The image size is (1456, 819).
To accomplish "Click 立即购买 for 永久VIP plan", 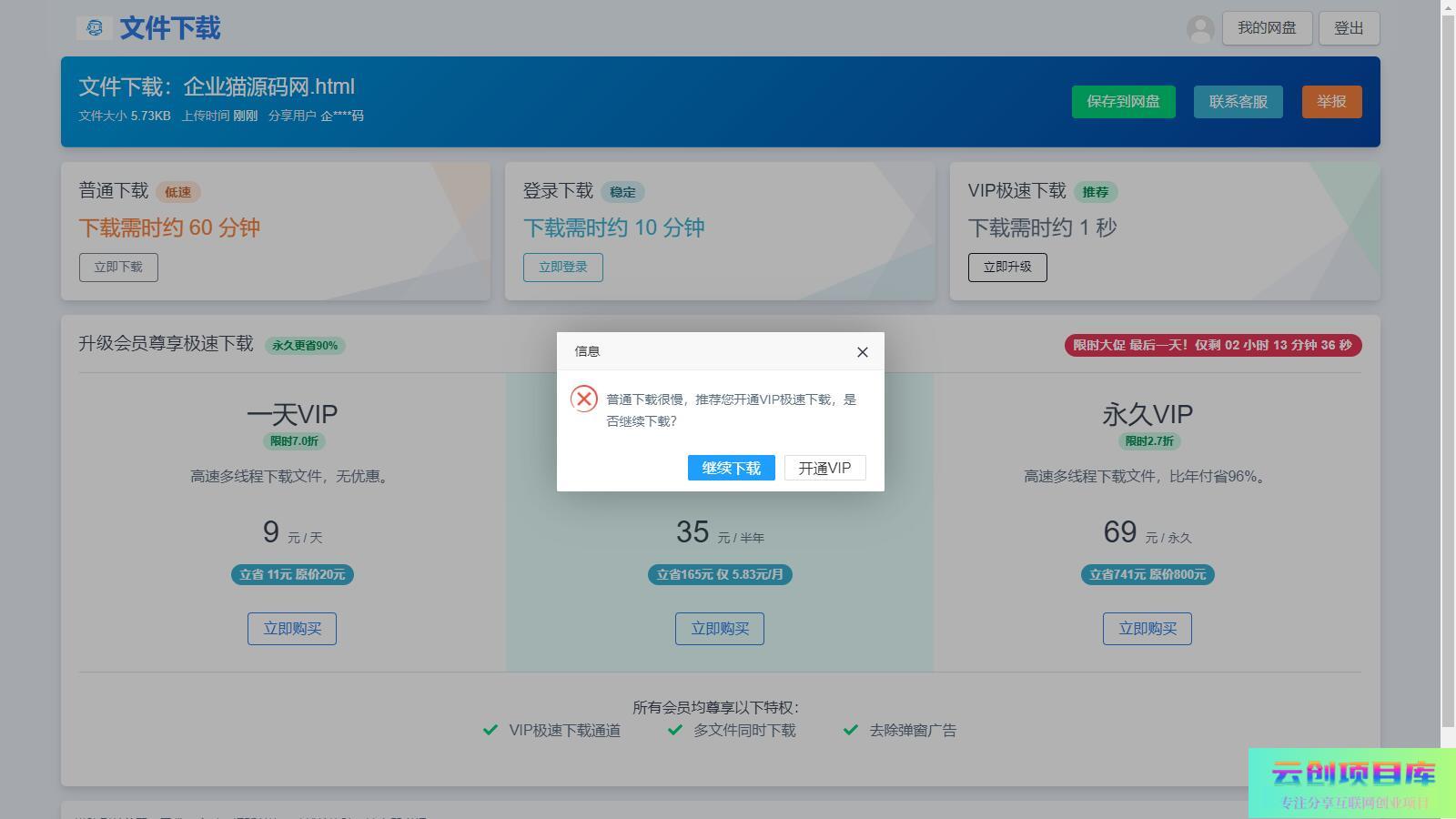I will click(1147, 629).
